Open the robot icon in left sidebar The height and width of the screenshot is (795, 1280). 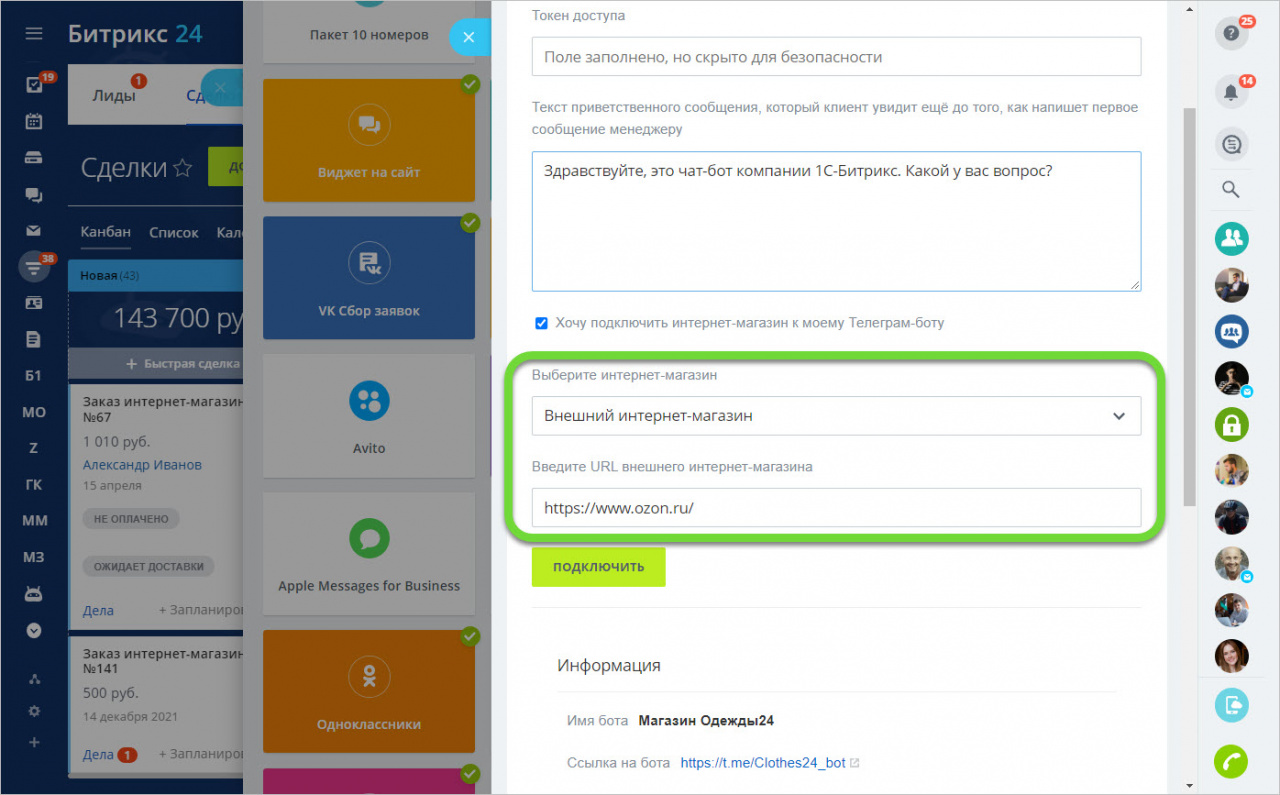(34, 594)
